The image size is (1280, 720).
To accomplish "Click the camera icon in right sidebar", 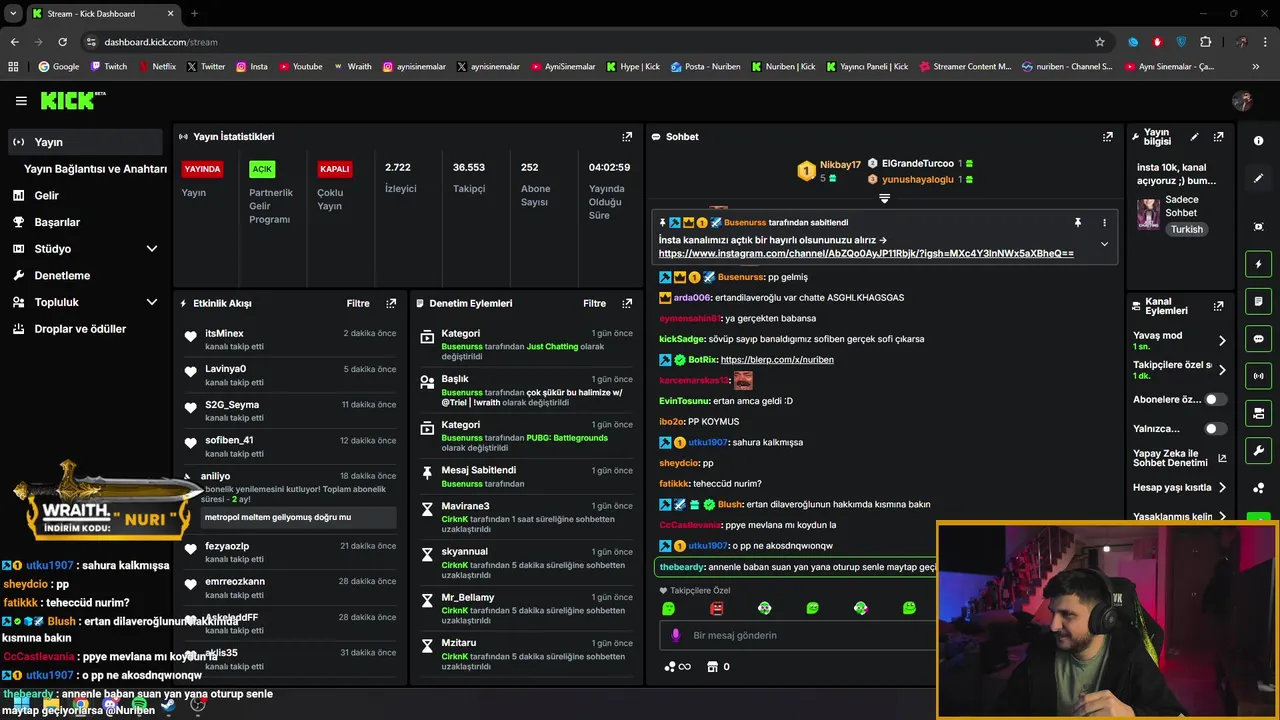I will (x=1258, y=413).
